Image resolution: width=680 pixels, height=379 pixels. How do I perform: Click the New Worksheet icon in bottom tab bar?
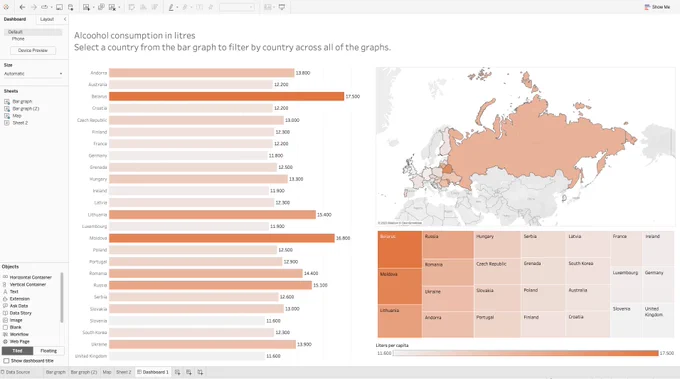tap(177, 372)
